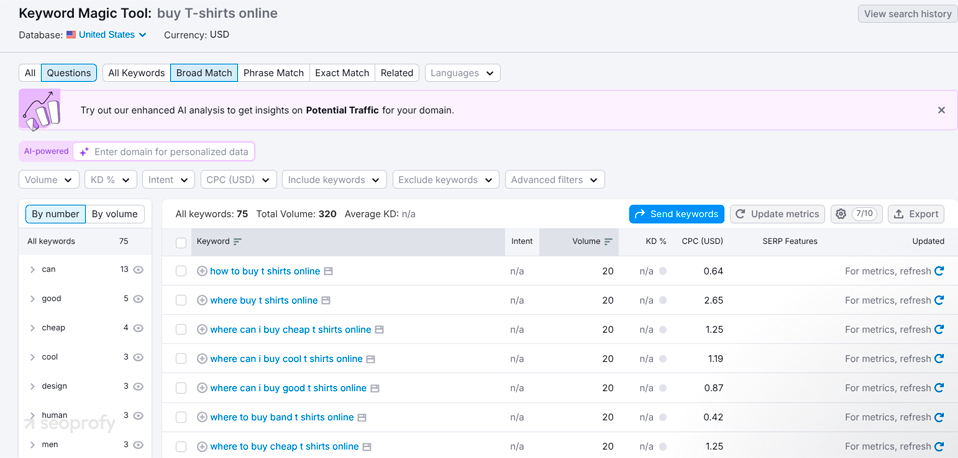Sort by Keyword column sort icon
The height and width of the screenshot is (458, 958).
pyautogui.click(x=238, y=242)
